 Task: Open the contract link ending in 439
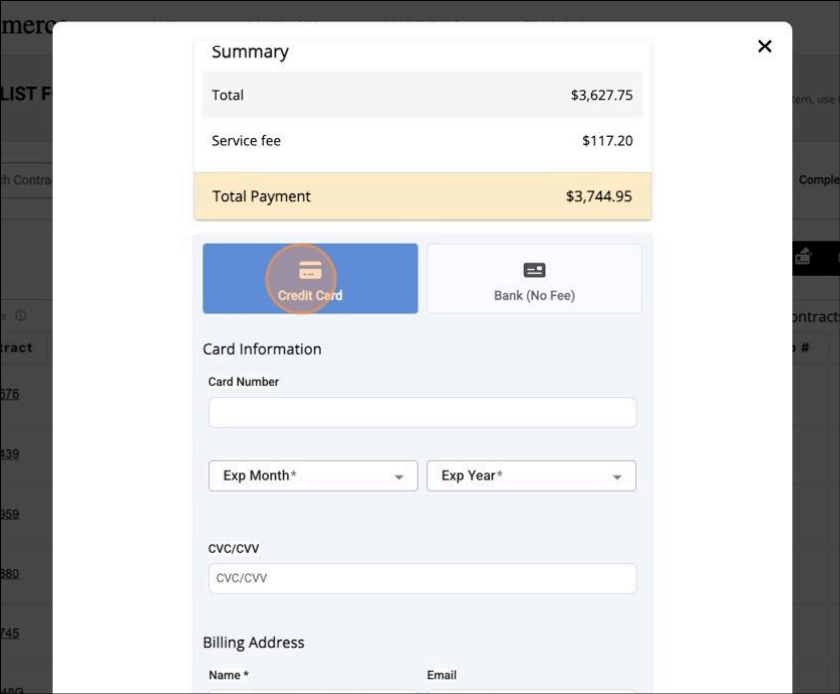9,454
